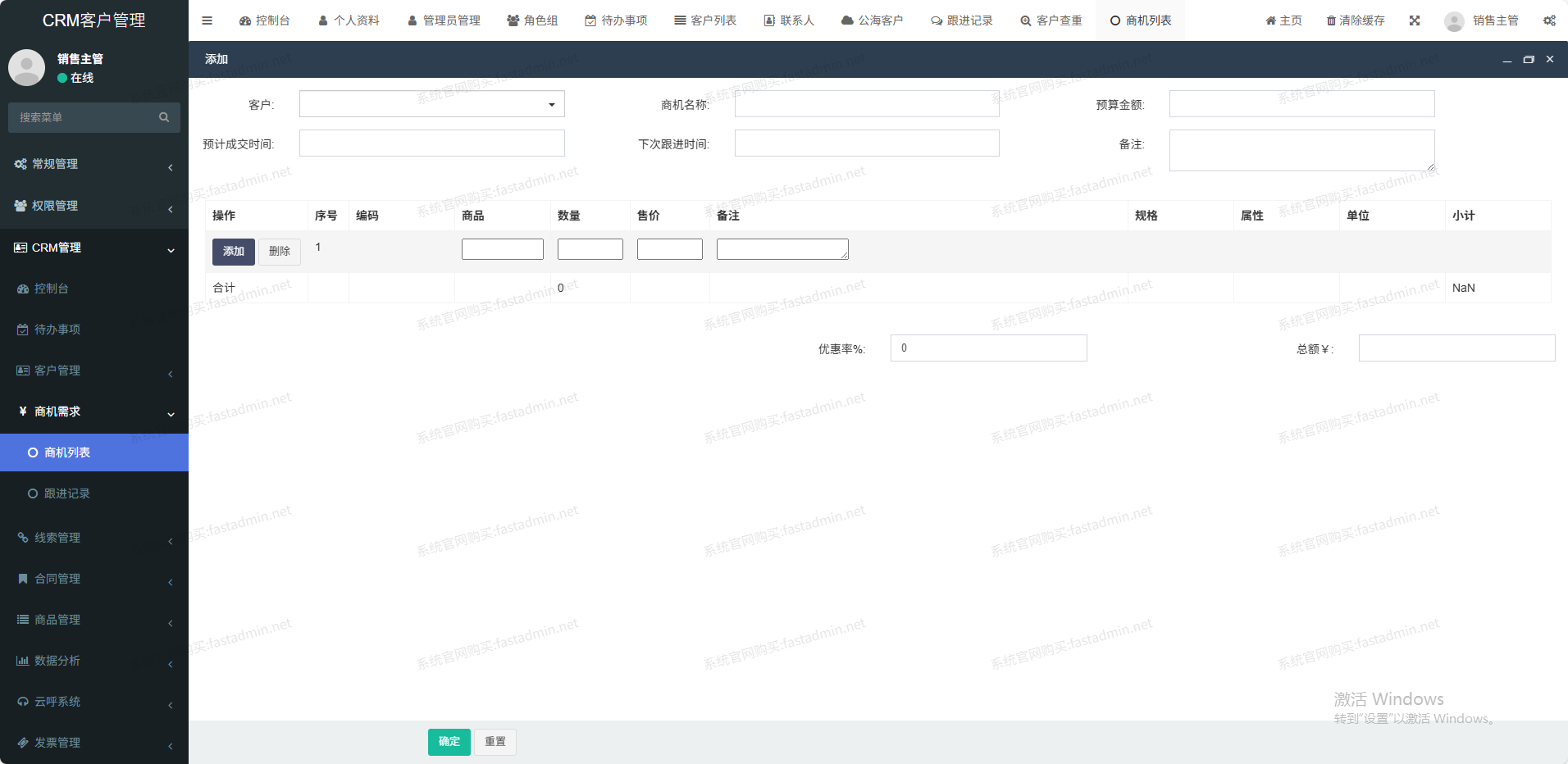Click the 删除 button in the product row
Viewport: 1568px width, 764px height.
[x=280, y=252]
